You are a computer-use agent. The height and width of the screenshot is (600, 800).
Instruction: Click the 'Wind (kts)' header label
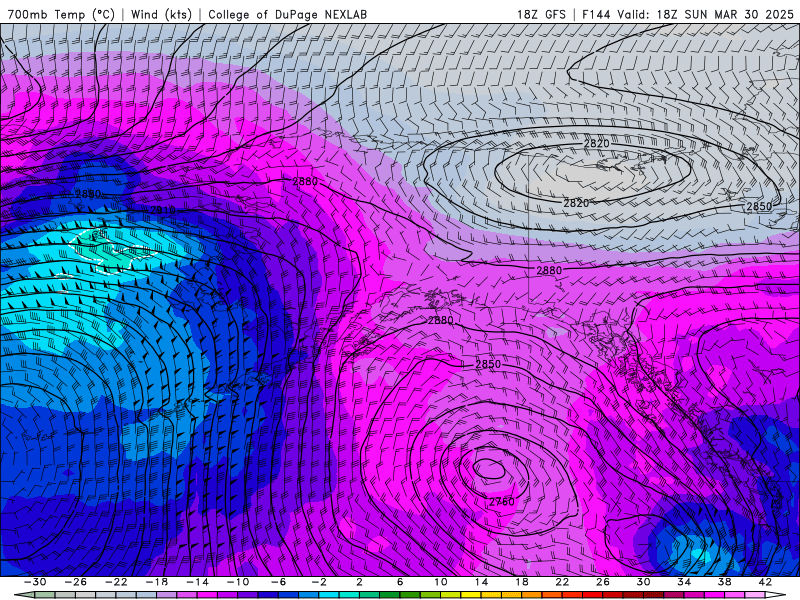point(161,15)
